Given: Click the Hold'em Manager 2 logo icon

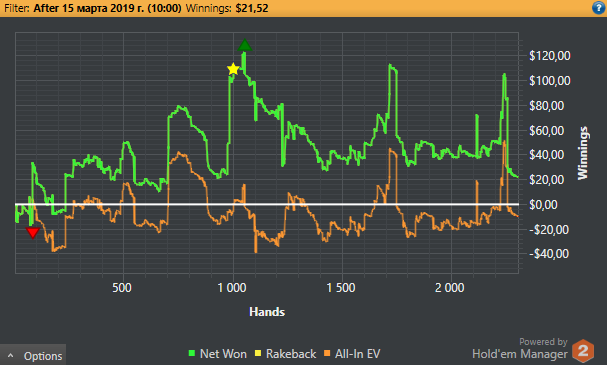Looking at the screenshot, I should pyautogui.click(x=583, y=351).
